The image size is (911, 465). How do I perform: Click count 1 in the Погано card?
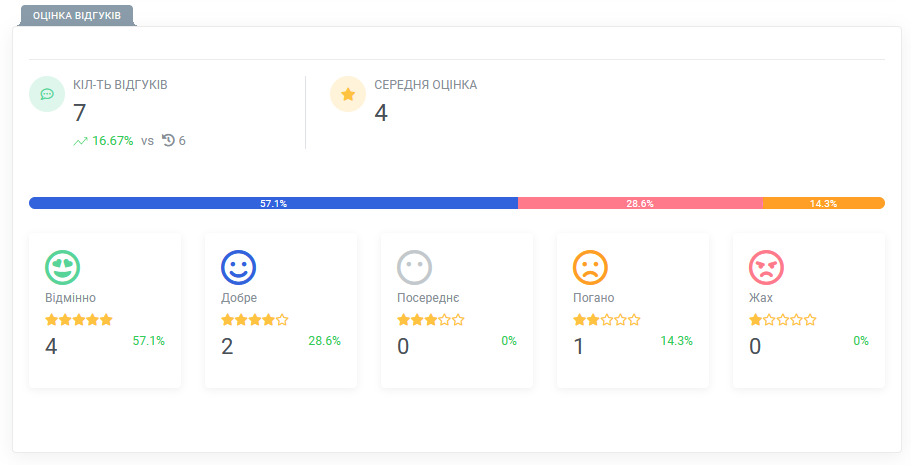coord(579,346)
